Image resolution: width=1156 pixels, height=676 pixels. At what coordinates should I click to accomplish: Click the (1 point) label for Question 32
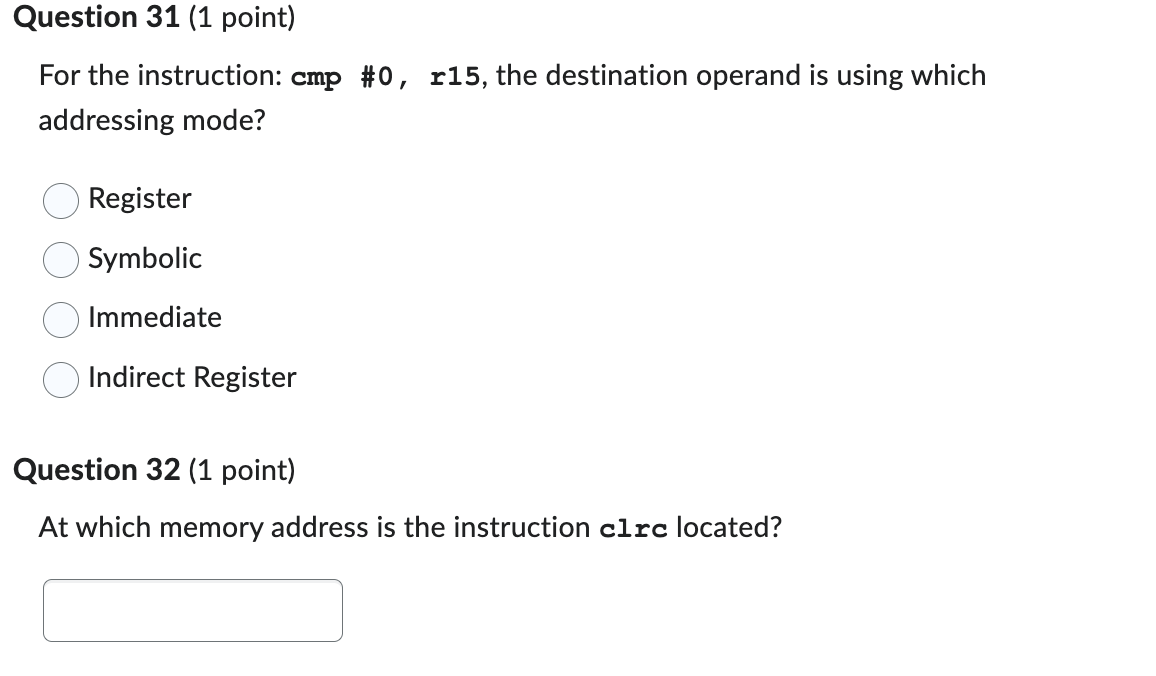click(240, 470)
